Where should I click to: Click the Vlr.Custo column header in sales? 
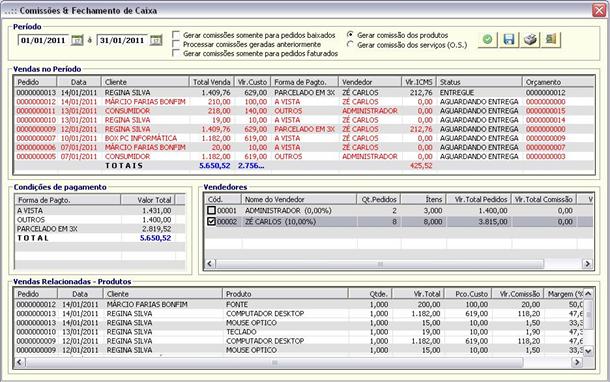tap(252, 82)
